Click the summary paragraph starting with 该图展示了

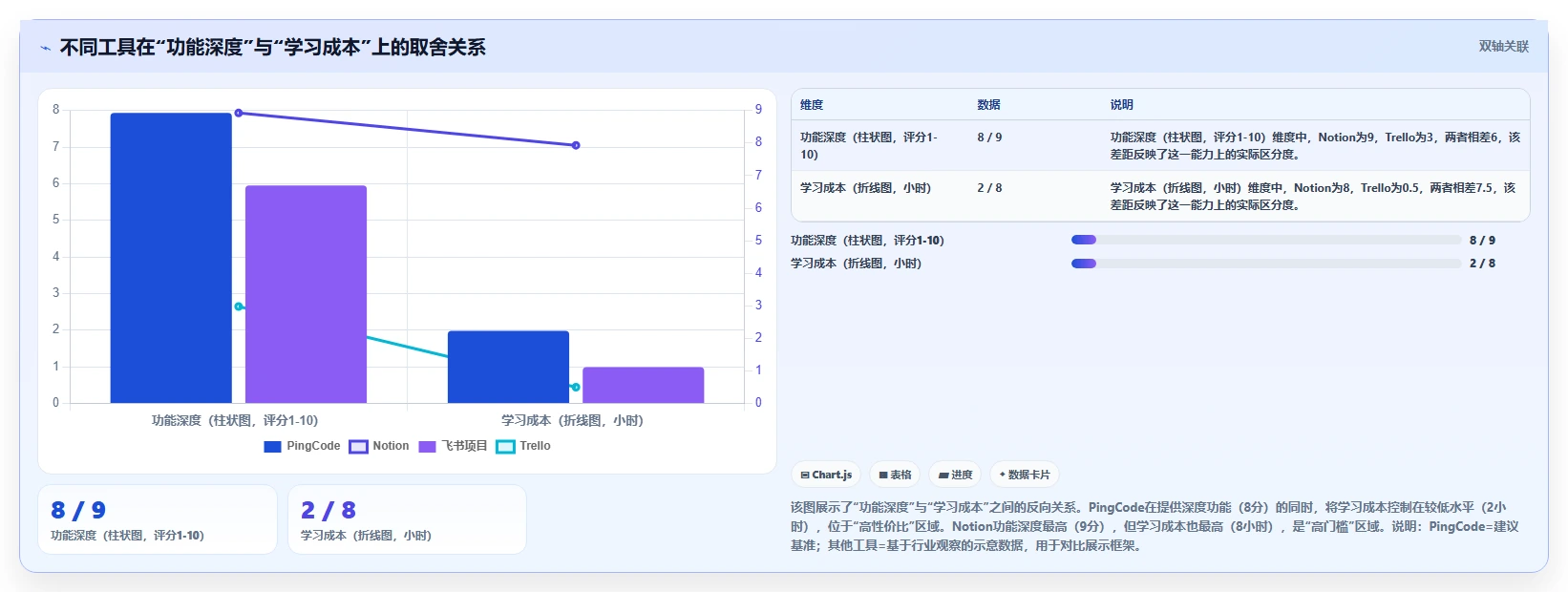[1155, 526]
